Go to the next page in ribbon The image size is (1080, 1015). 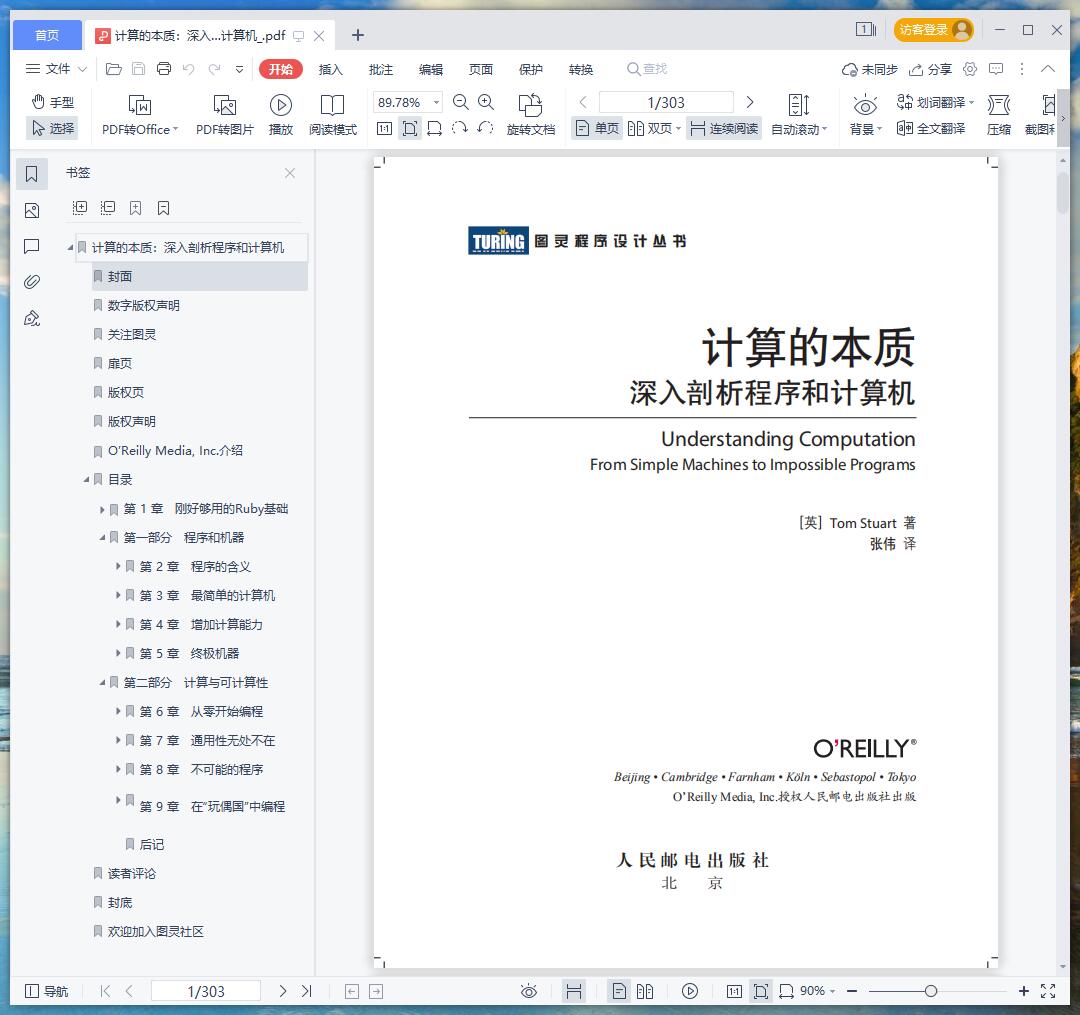(x=750, y=103)
